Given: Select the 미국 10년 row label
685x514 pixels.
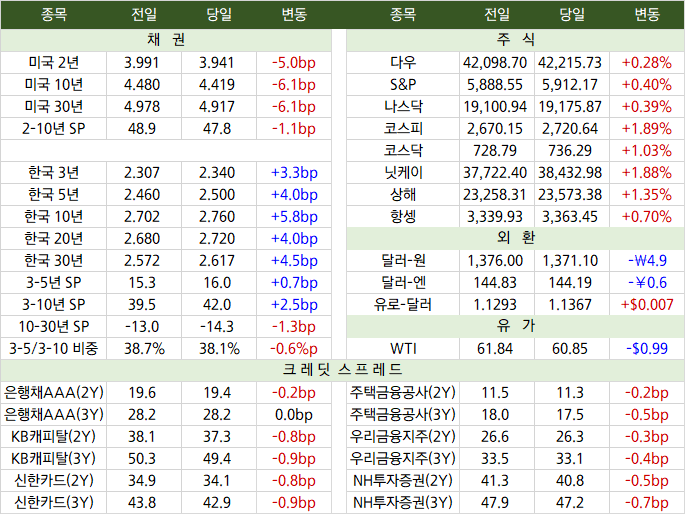Looking at the screenshot, I should pyautogui.click(x=54, y=85).
